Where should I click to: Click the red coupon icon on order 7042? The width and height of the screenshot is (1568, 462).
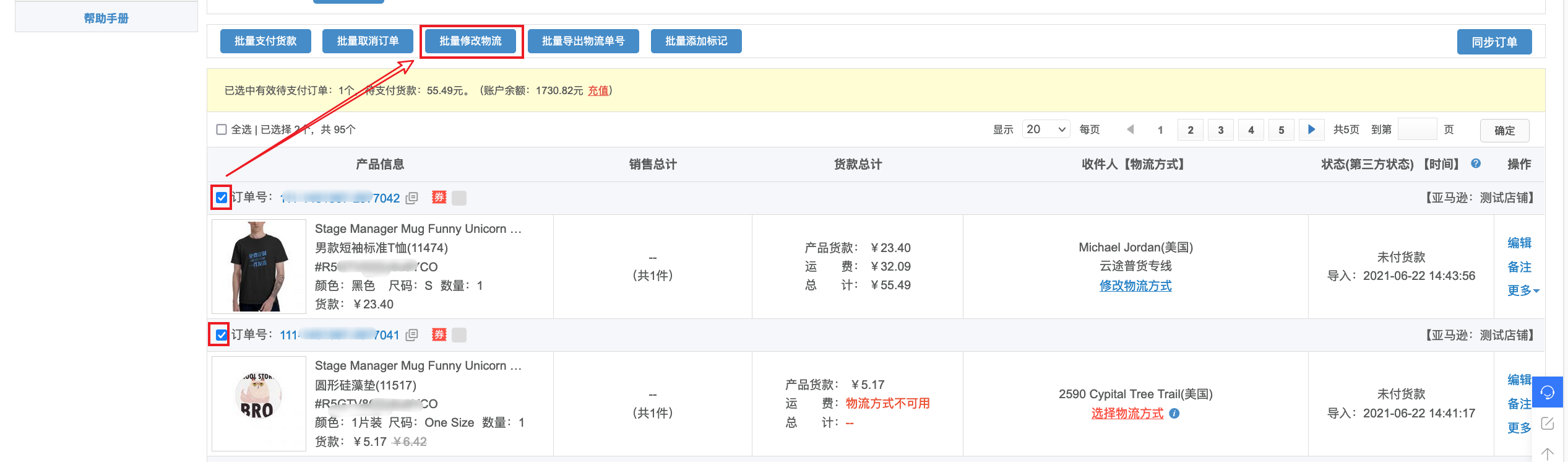click(439, 198)
